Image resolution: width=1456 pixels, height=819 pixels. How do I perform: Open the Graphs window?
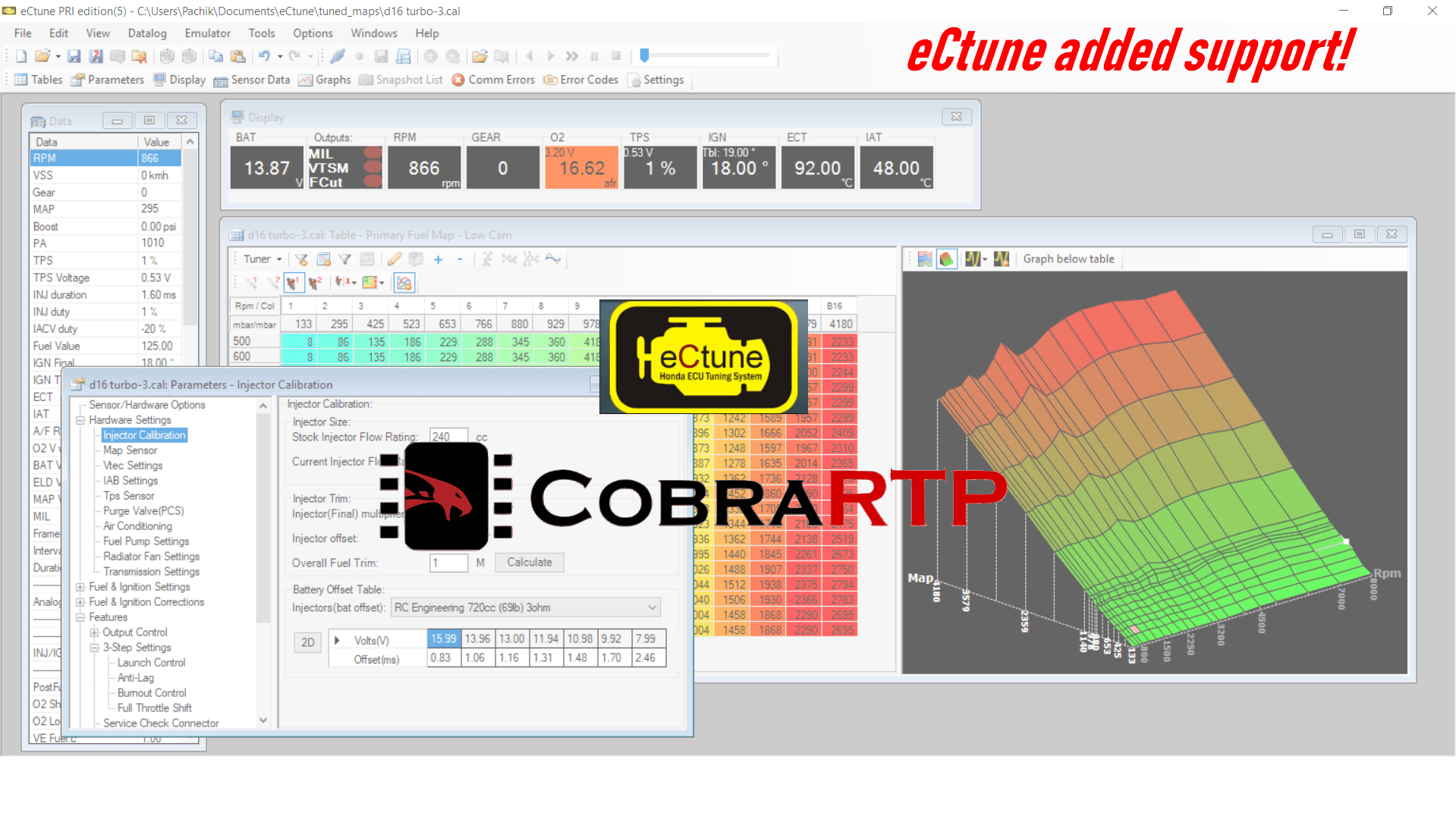coord(325,80)
